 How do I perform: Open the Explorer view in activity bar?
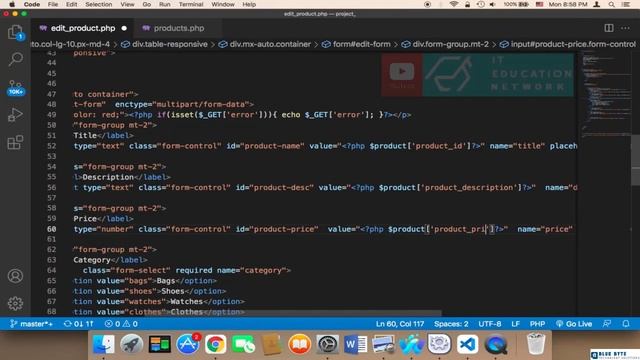point(15,32)
